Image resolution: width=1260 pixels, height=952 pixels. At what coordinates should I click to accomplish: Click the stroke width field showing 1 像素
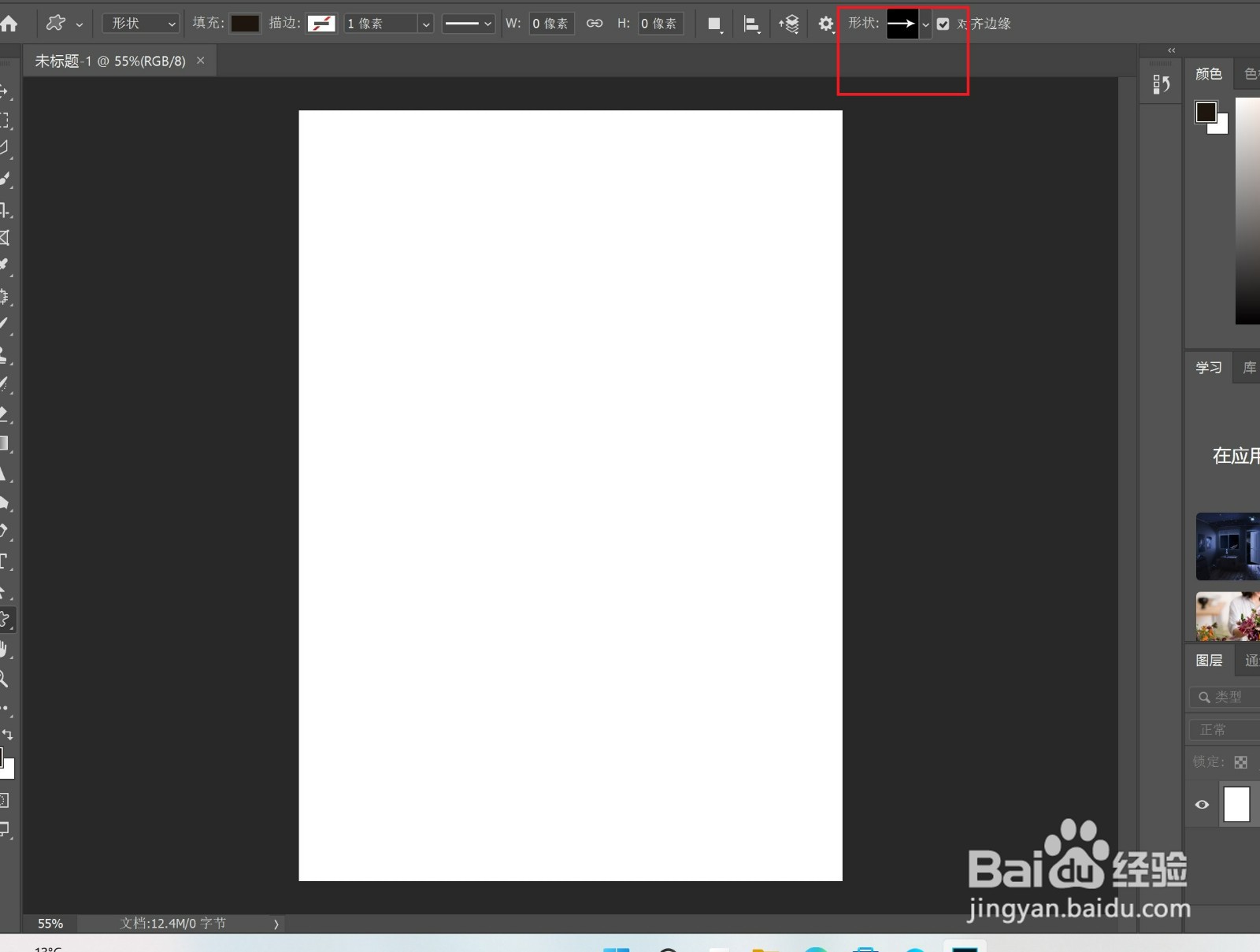click(381, 24)
